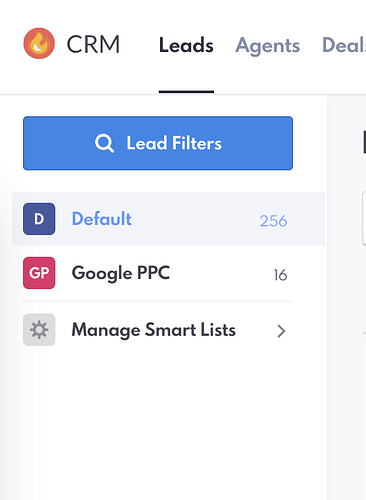Image resolution: width=366 pixels, height=500 pixels.
Task: Expand the Manage Smart Lists chevron arrow
Action: (281, 331)
